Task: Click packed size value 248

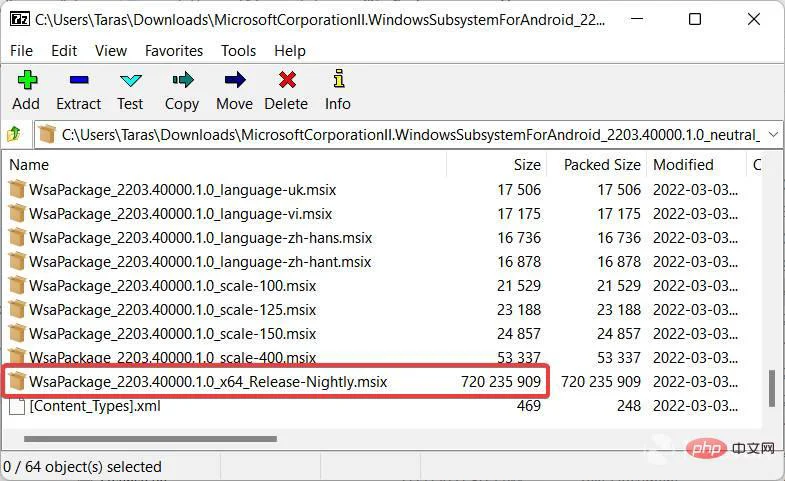Action: [x=628, y=405]
